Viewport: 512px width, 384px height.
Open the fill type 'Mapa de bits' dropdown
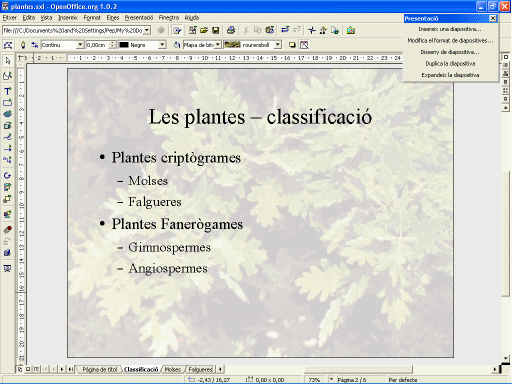[218, 45]
